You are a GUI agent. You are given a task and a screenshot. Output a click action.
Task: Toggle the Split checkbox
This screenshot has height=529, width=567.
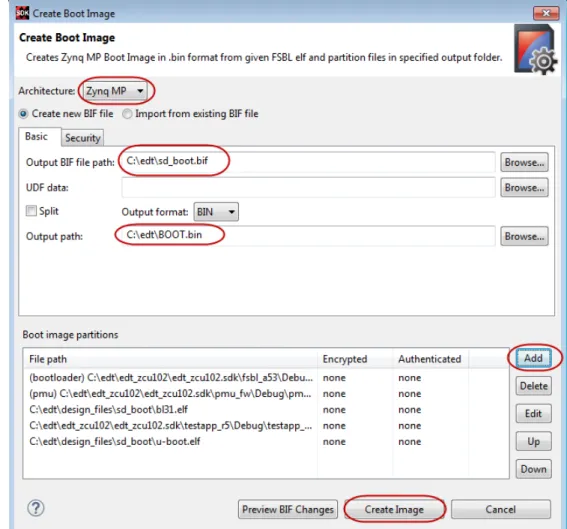31,211
